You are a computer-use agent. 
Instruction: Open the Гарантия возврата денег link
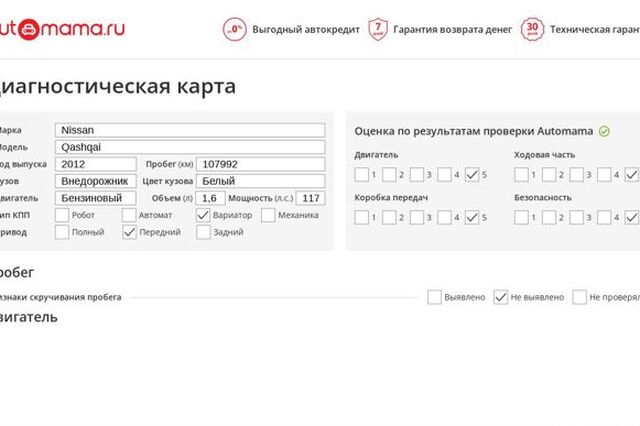[x=452, y=30]
